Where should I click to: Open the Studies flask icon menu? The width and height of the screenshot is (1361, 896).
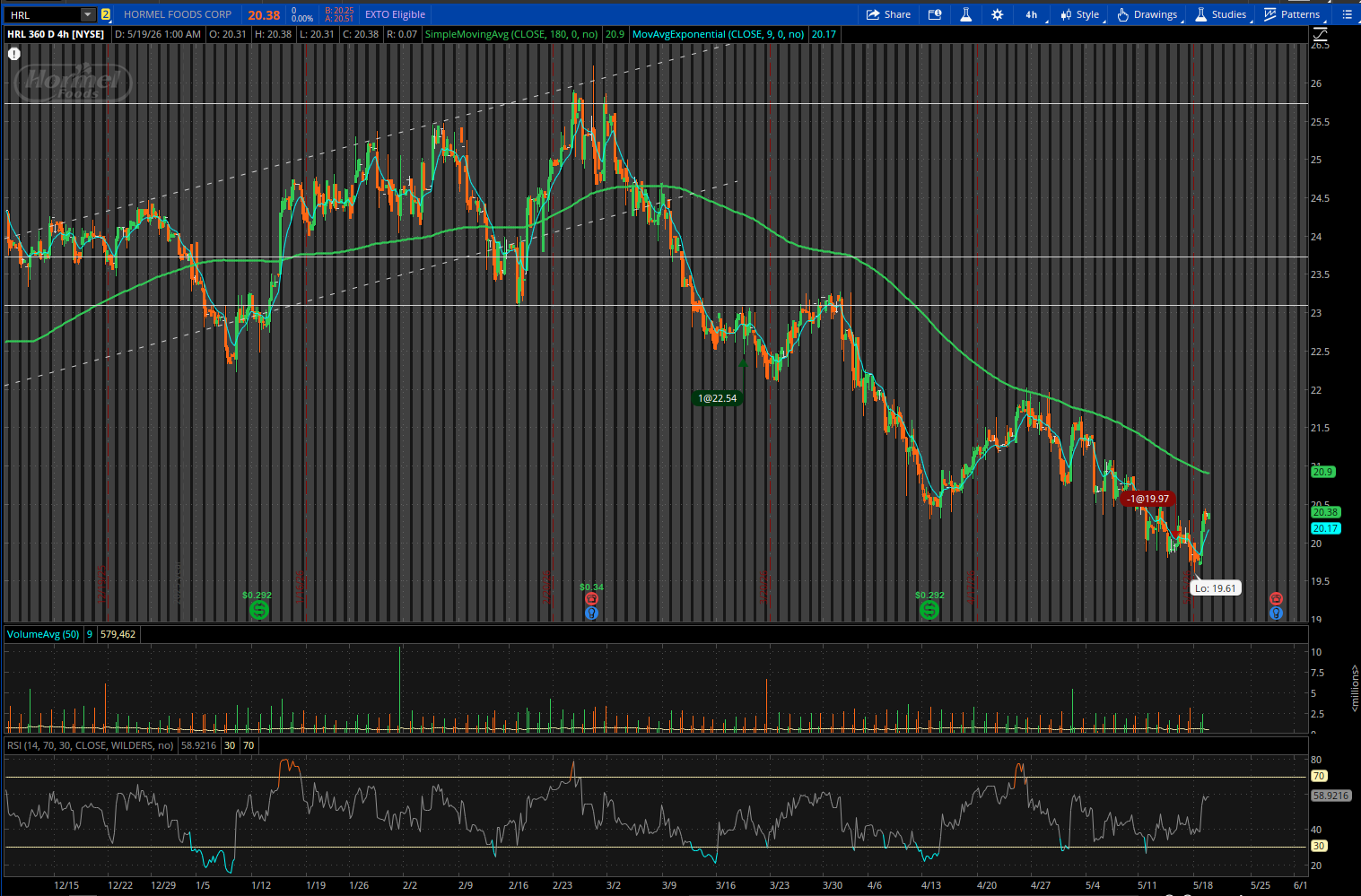coord(1200,14)
